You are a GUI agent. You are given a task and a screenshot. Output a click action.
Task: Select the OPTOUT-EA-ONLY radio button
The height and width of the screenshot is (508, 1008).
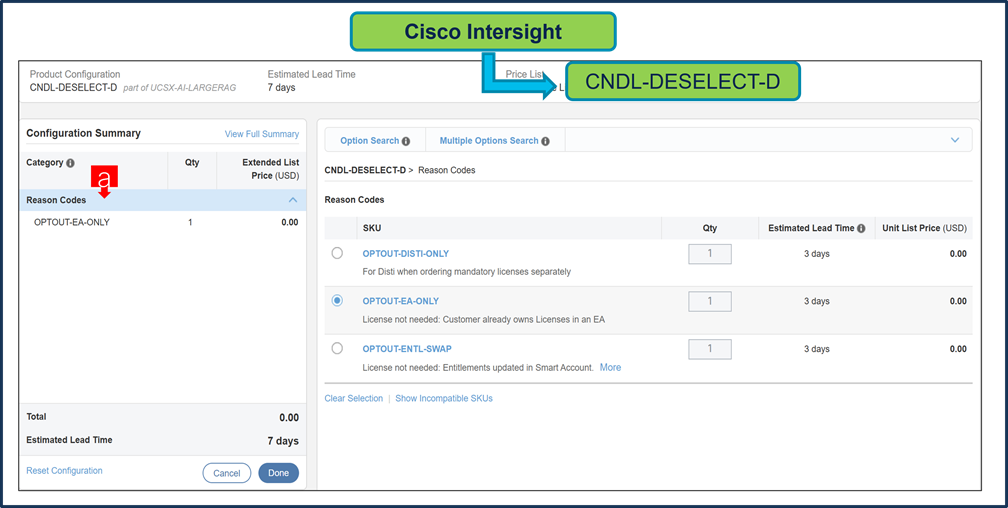click(337, 300)
